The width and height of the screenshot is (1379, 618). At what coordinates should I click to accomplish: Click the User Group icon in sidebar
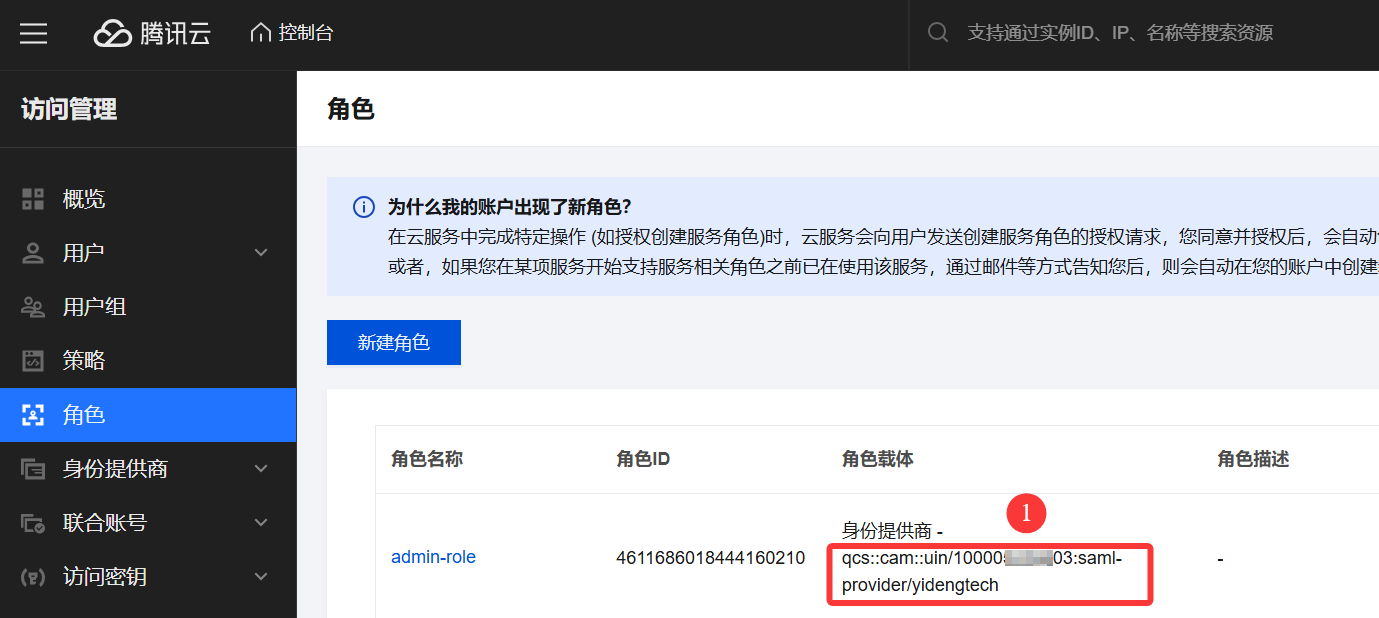click(34, 307)
